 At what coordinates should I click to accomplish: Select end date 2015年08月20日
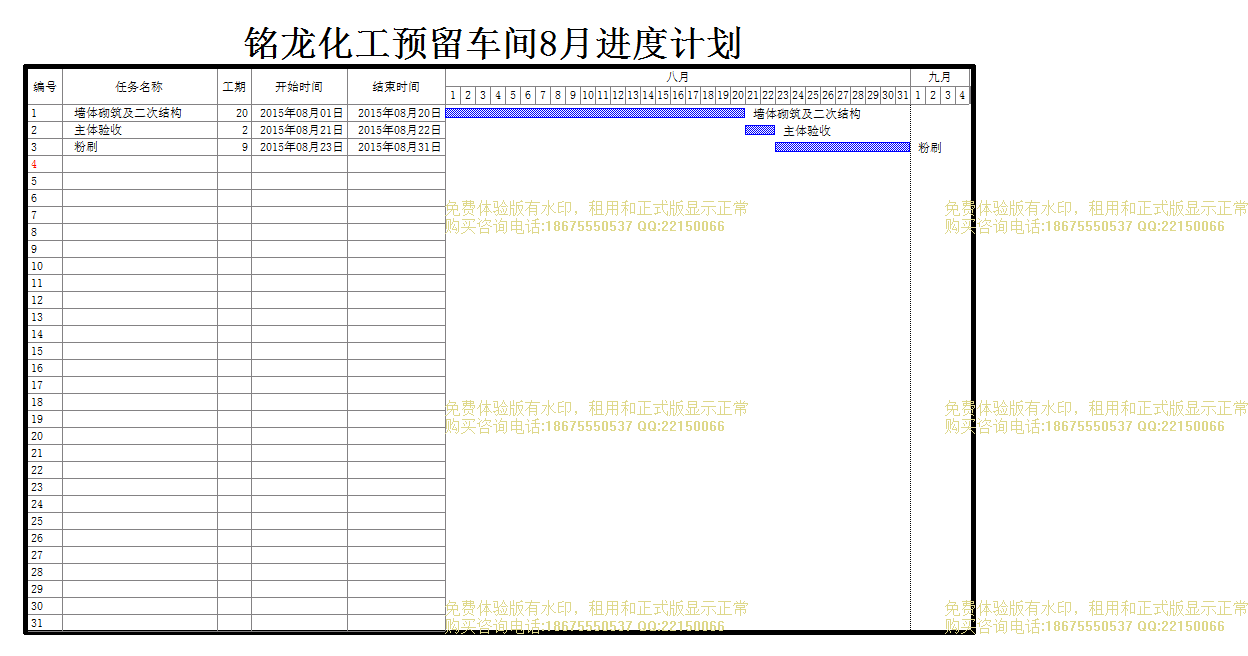(x=396, y=113)
